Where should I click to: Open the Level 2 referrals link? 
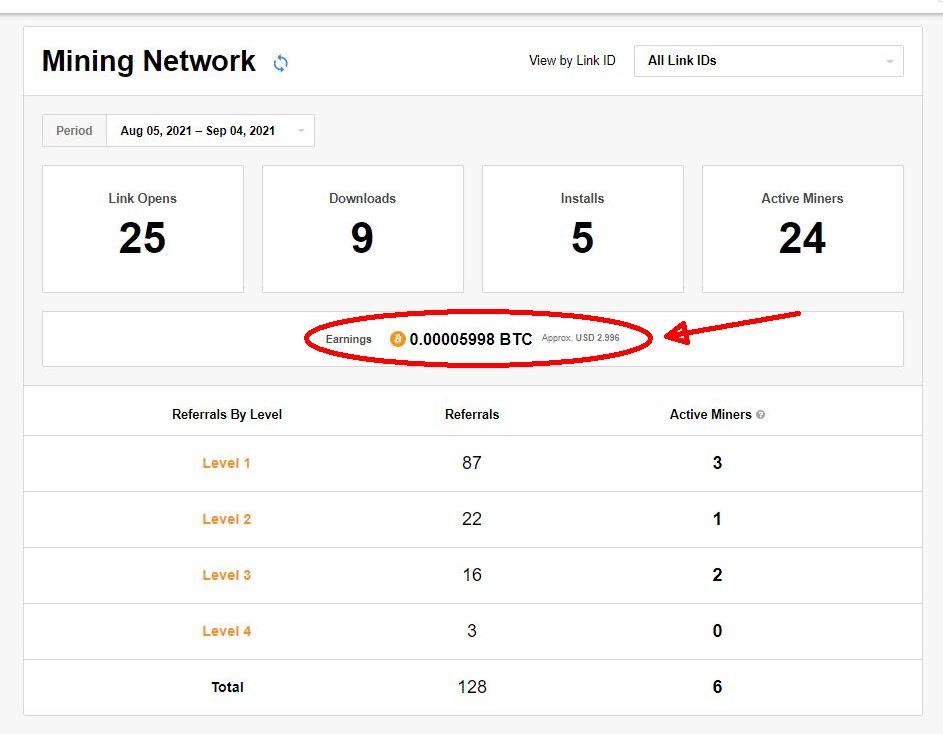coord(226,519)
